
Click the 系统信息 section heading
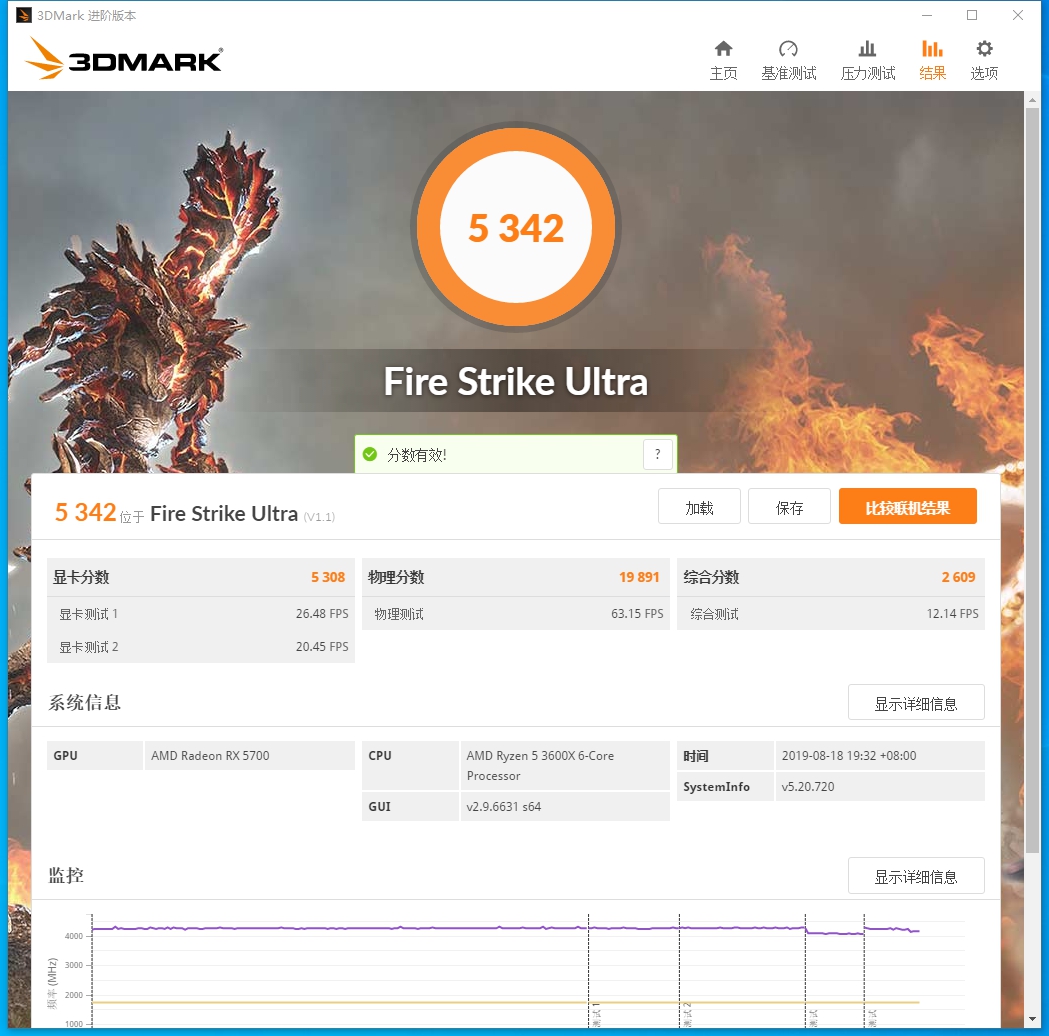84,702
